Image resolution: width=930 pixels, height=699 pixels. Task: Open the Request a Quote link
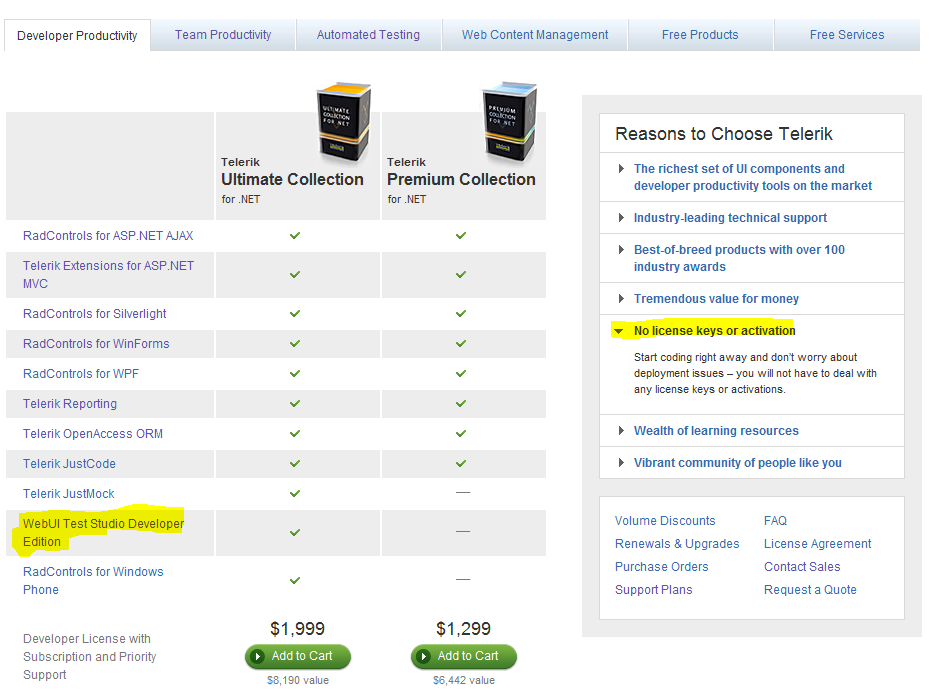(x=810, y=590)
